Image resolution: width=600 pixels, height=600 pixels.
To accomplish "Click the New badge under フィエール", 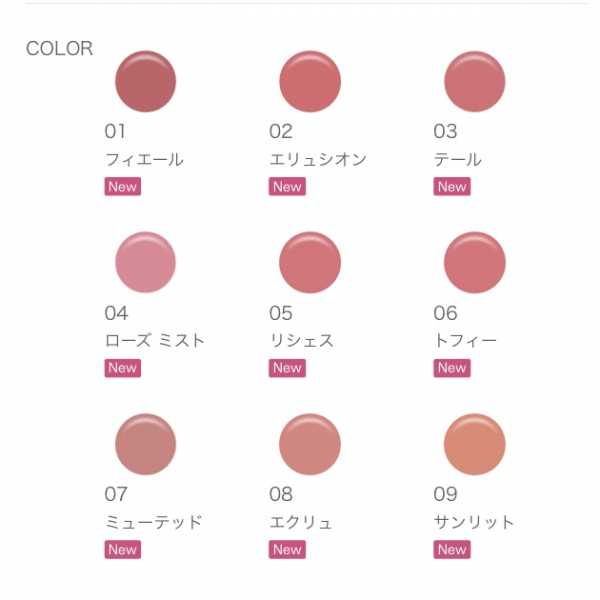I will coord(122,187).
